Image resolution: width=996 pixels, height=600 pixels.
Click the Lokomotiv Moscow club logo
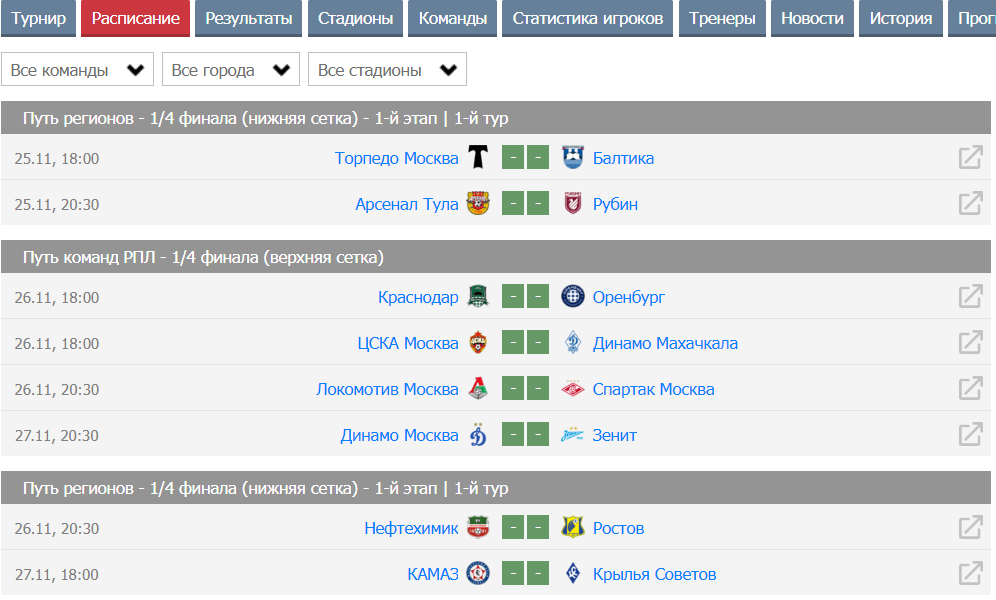pos(478,389)
